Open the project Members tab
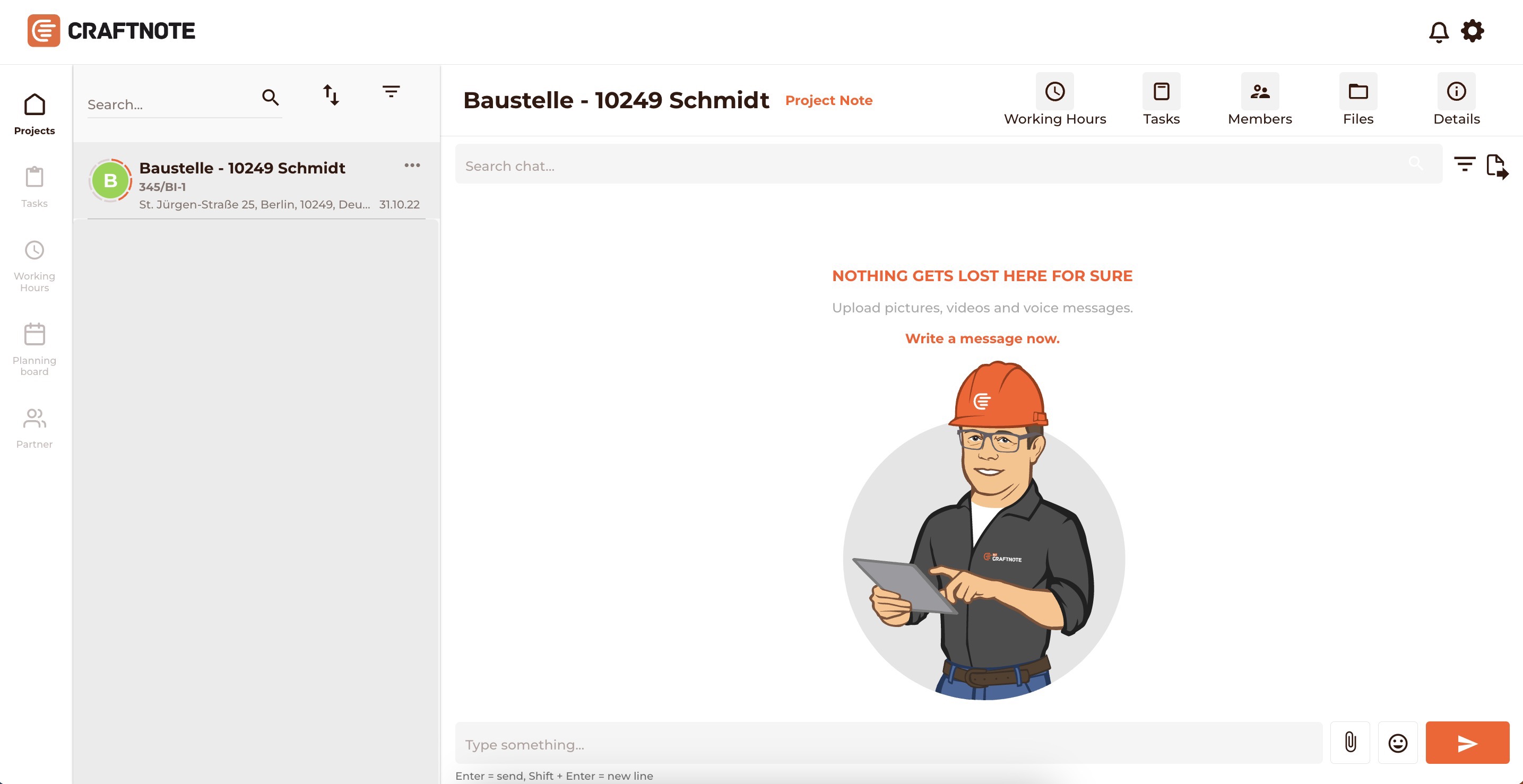 (x=1259, y=100)
